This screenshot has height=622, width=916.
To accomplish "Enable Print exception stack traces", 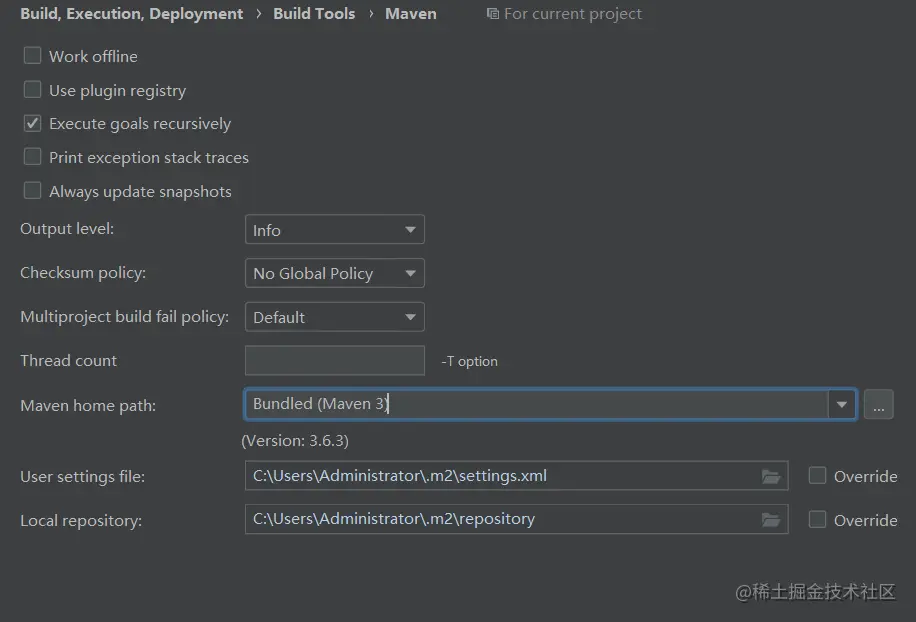I will click(x=33, y=157).
